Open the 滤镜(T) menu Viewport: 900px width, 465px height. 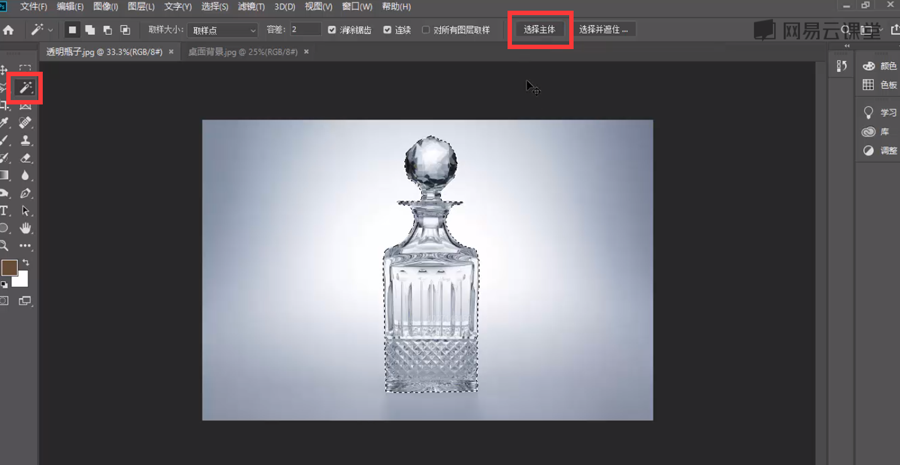point(251,7)
